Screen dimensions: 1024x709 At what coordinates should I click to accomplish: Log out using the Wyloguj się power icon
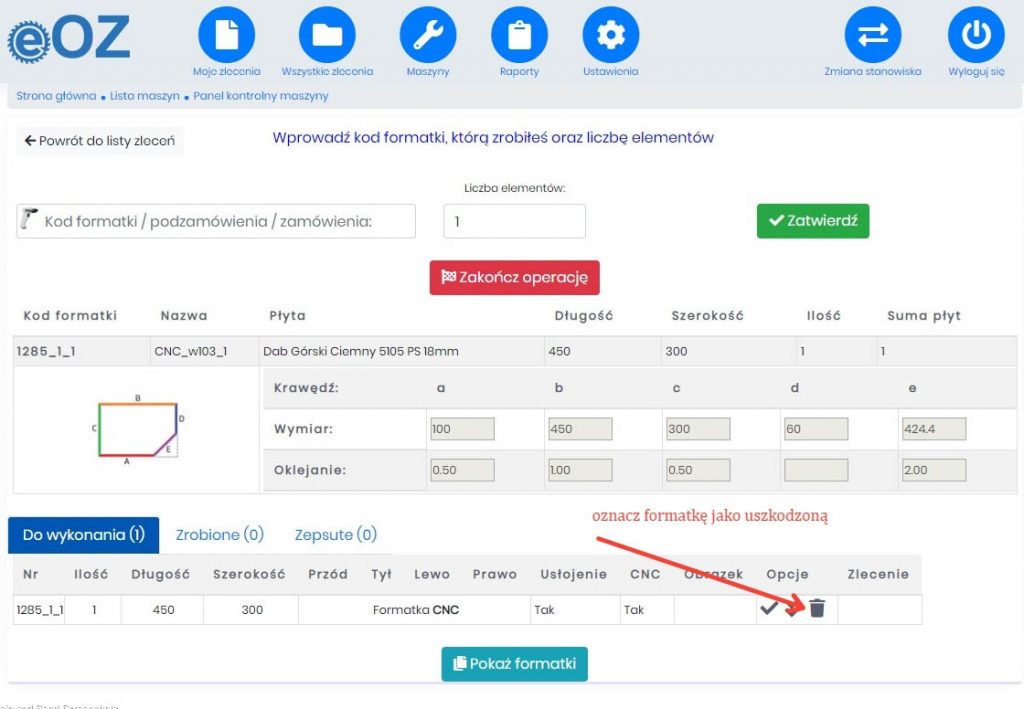[x=975, y=35]
